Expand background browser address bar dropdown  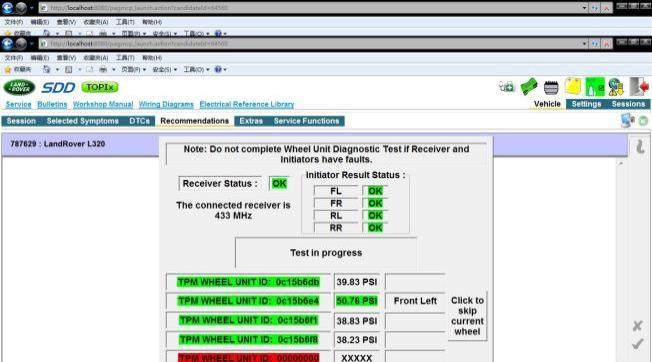(x=585, y=8)
